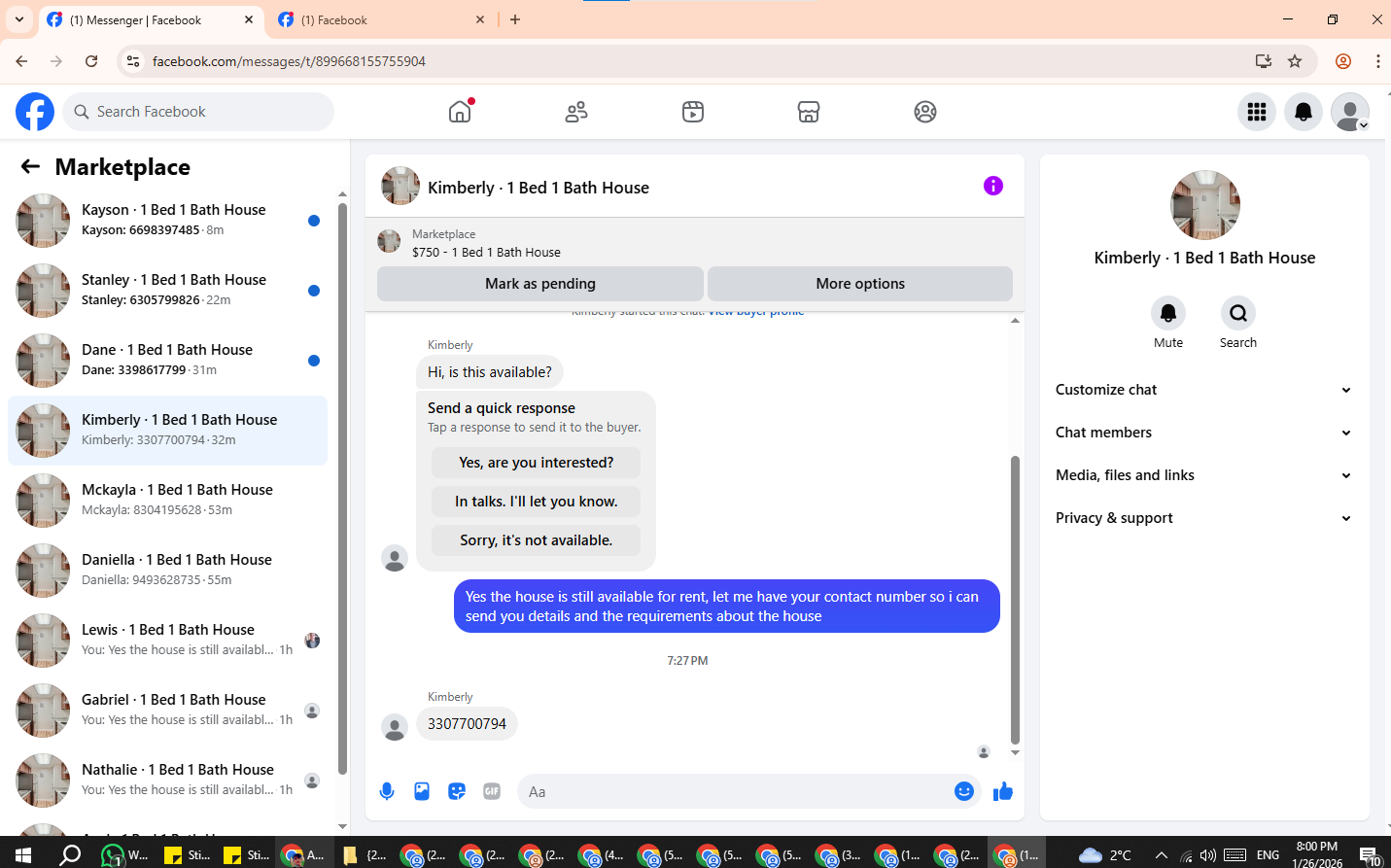
Task: Open Kimberly's profile picture in right panel
Action: (1205, 205)
